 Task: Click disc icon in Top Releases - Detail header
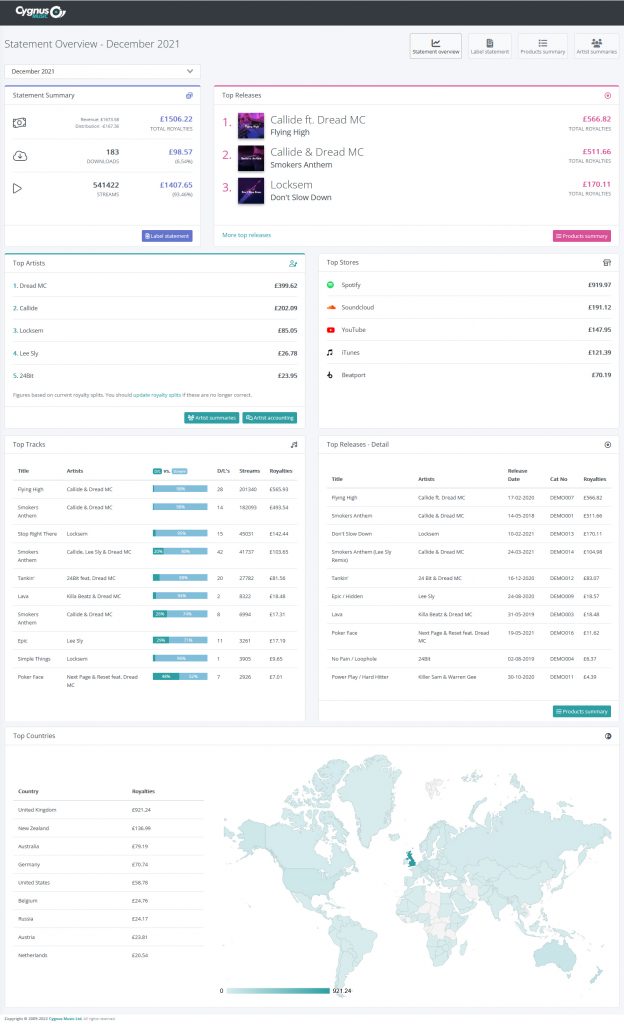[608, 445]
